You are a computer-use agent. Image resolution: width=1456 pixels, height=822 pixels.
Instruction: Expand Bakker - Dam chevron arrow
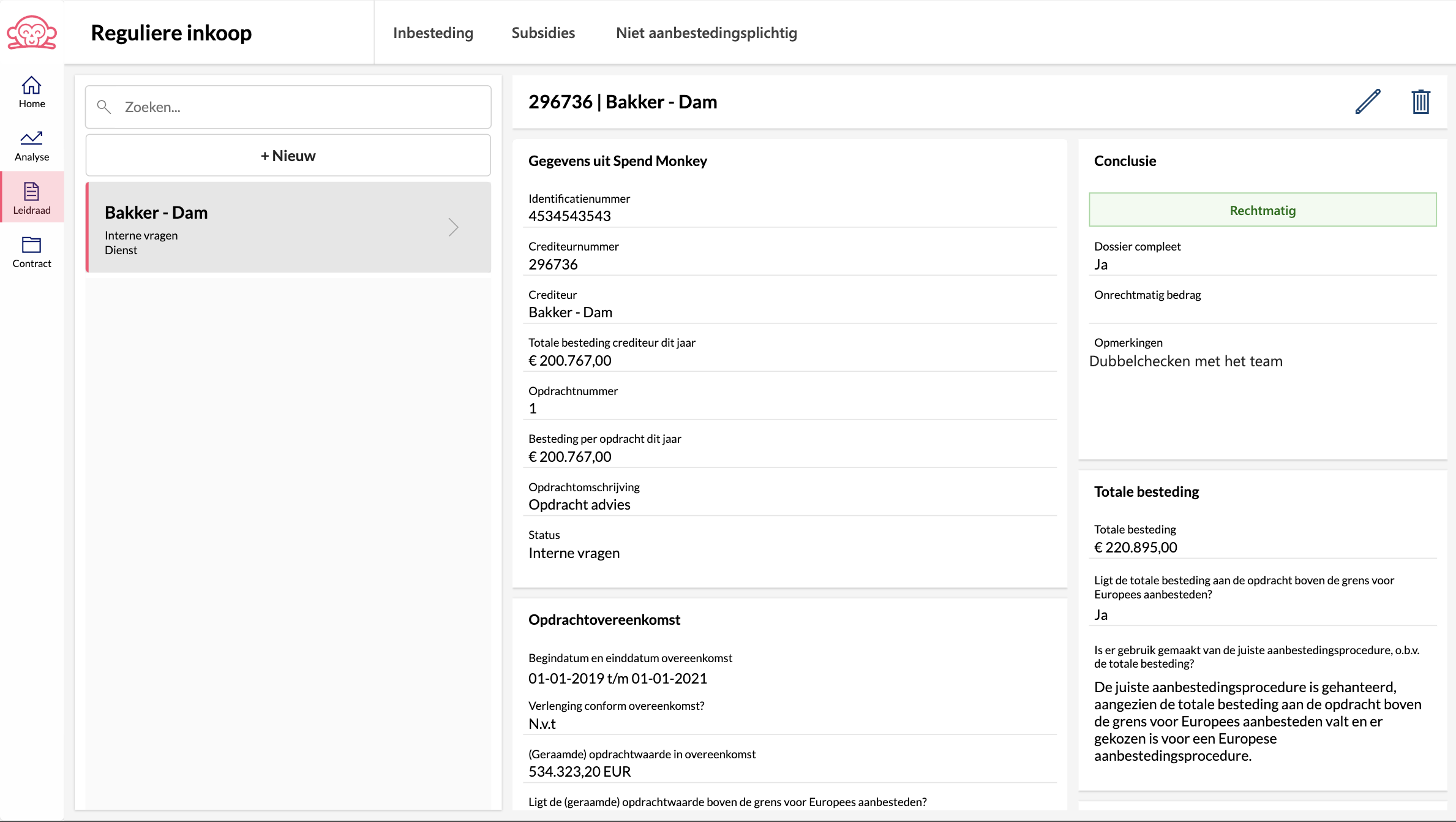click(453, 227)
